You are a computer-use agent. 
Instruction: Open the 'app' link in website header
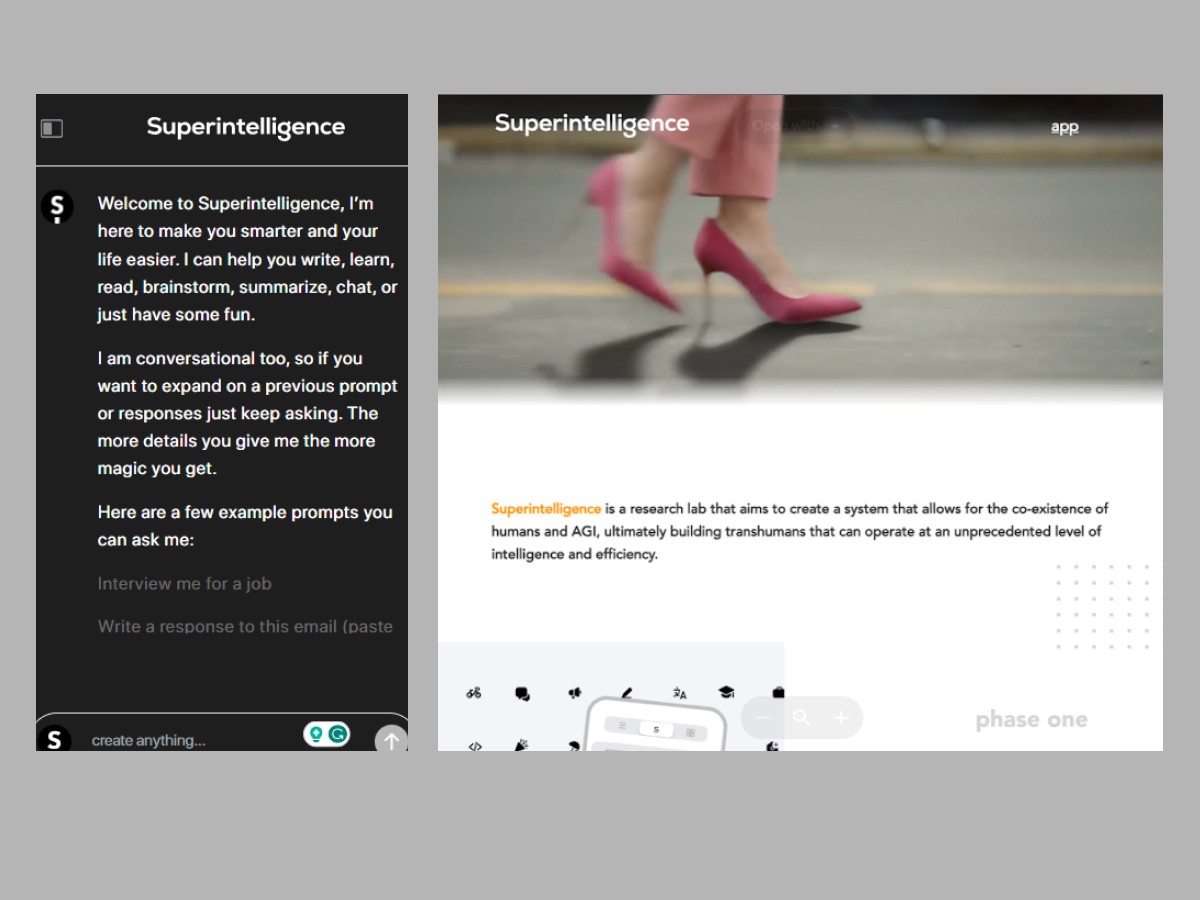pos(1065,127)
